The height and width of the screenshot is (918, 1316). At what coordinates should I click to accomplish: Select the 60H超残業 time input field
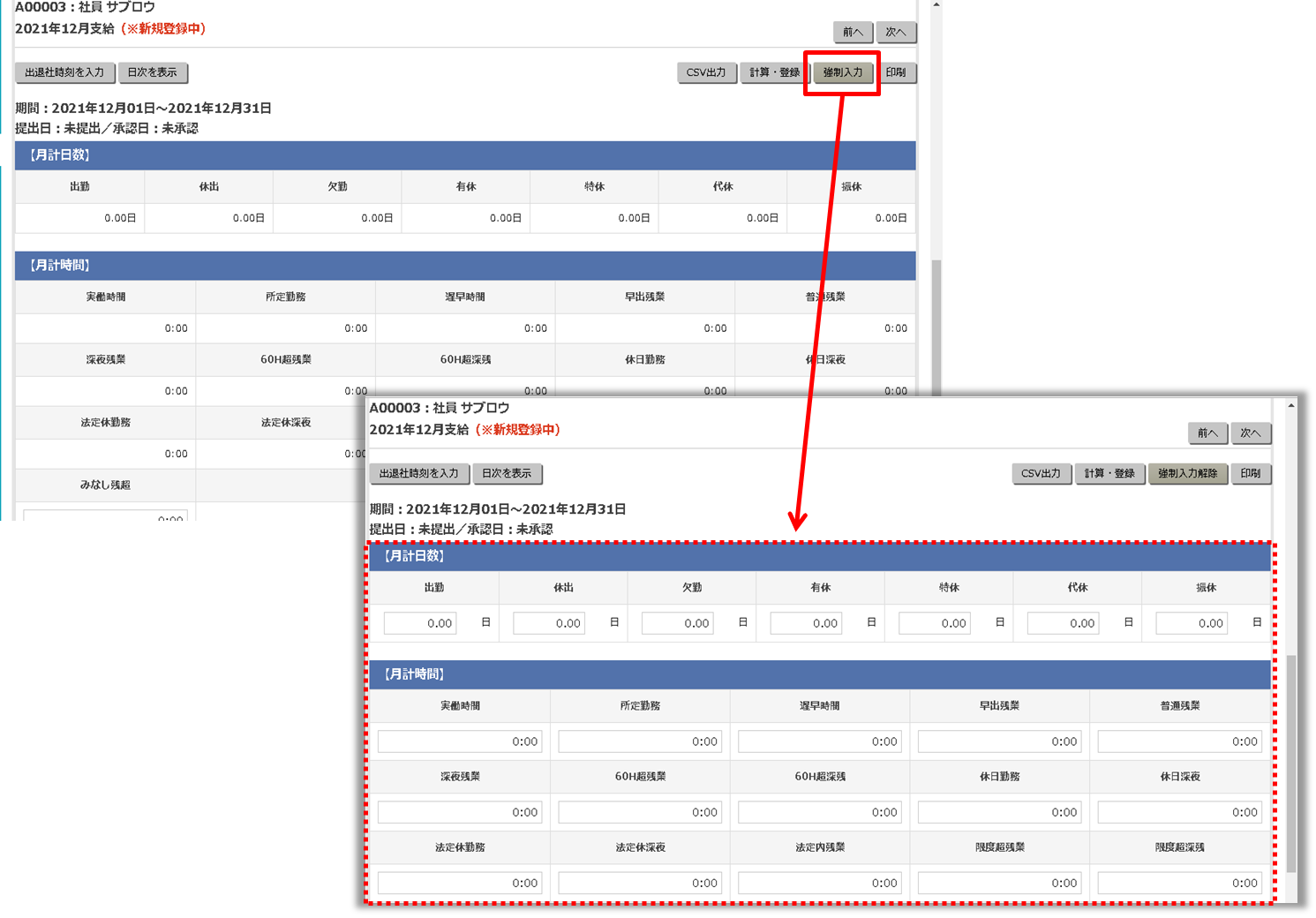640,812
